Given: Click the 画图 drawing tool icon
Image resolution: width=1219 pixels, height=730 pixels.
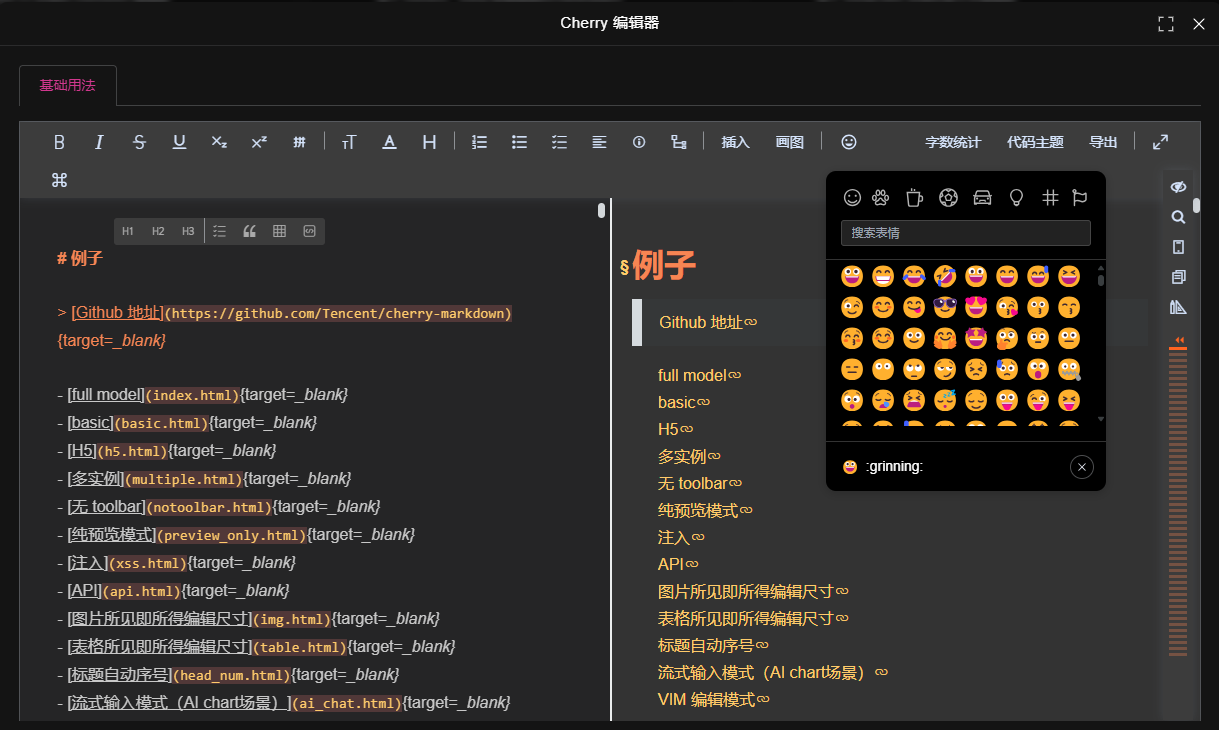Looking at the screenshot, I should coord(790,141).
